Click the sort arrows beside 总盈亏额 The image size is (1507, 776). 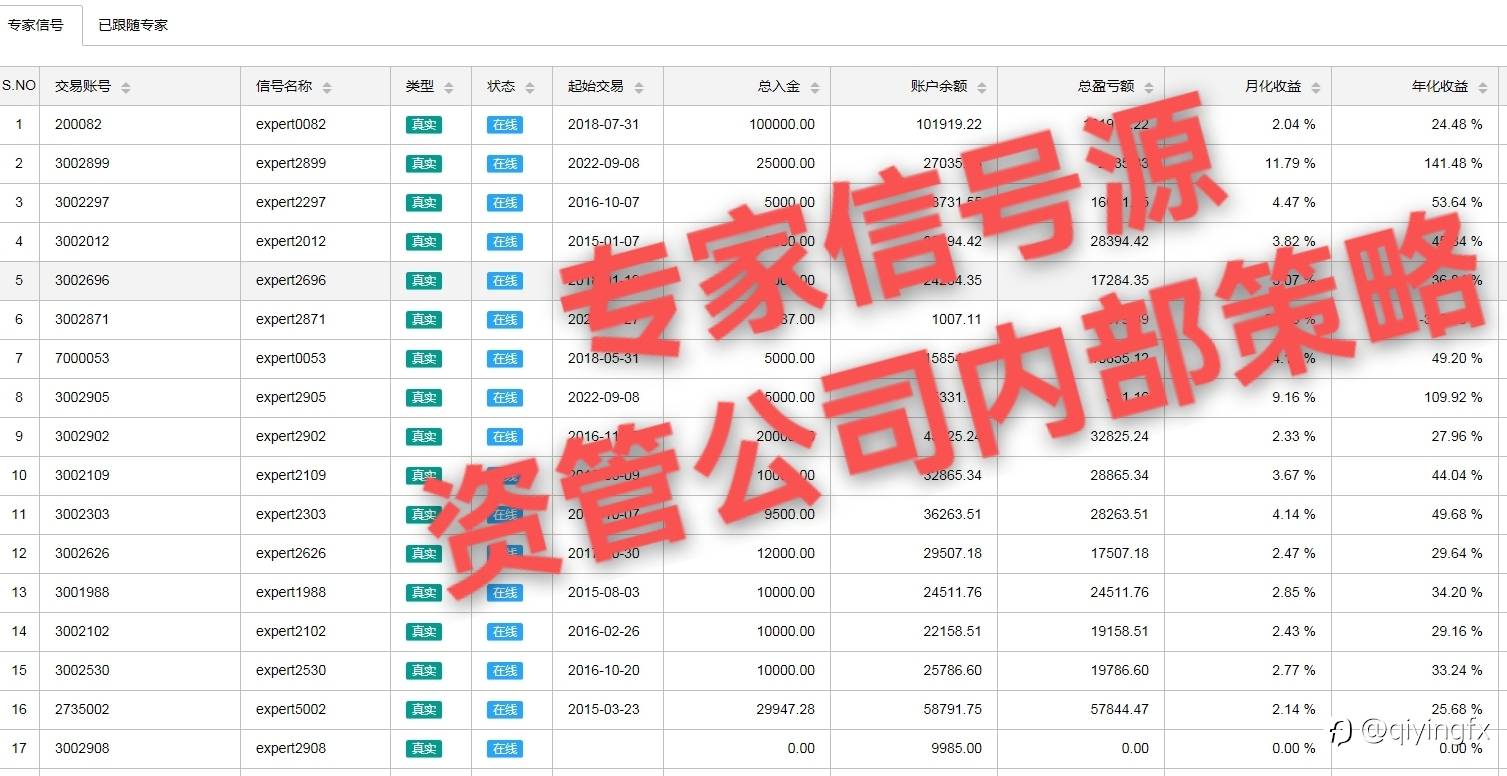1149,88
